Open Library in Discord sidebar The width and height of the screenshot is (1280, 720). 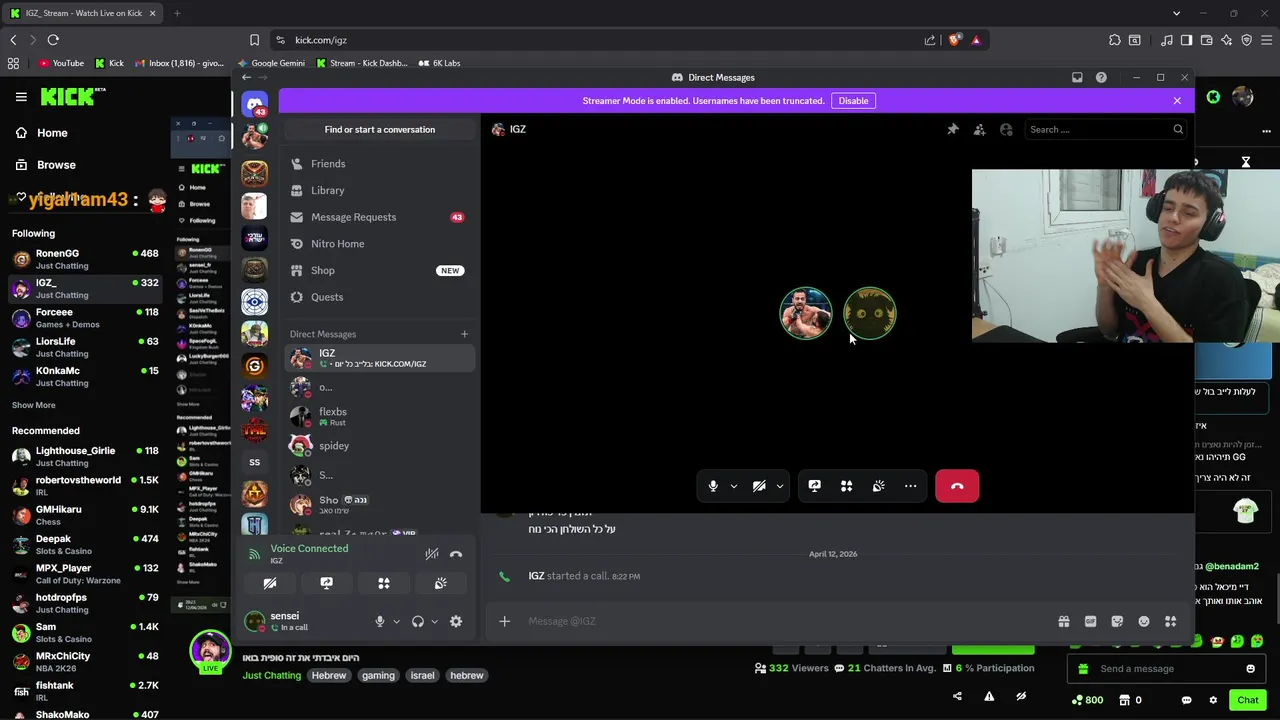pos(380,190)
